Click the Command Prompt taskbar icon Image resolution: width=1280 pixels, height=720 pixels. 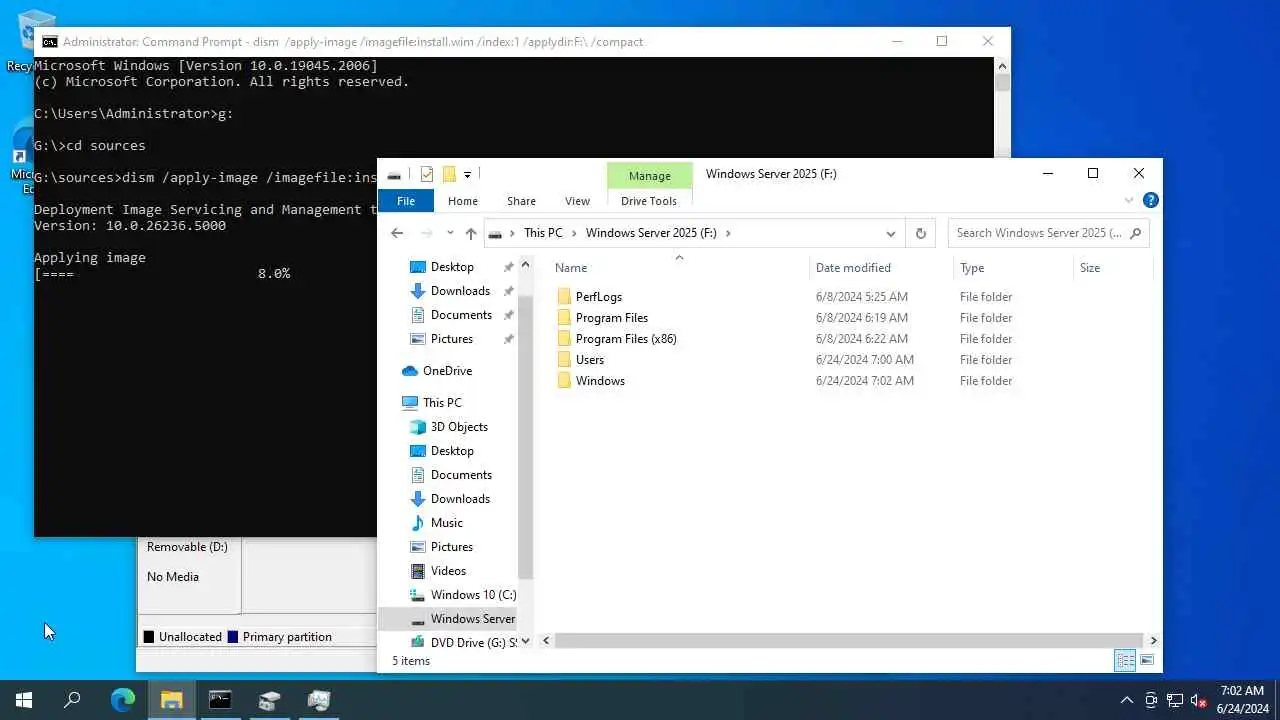[220, 700]
